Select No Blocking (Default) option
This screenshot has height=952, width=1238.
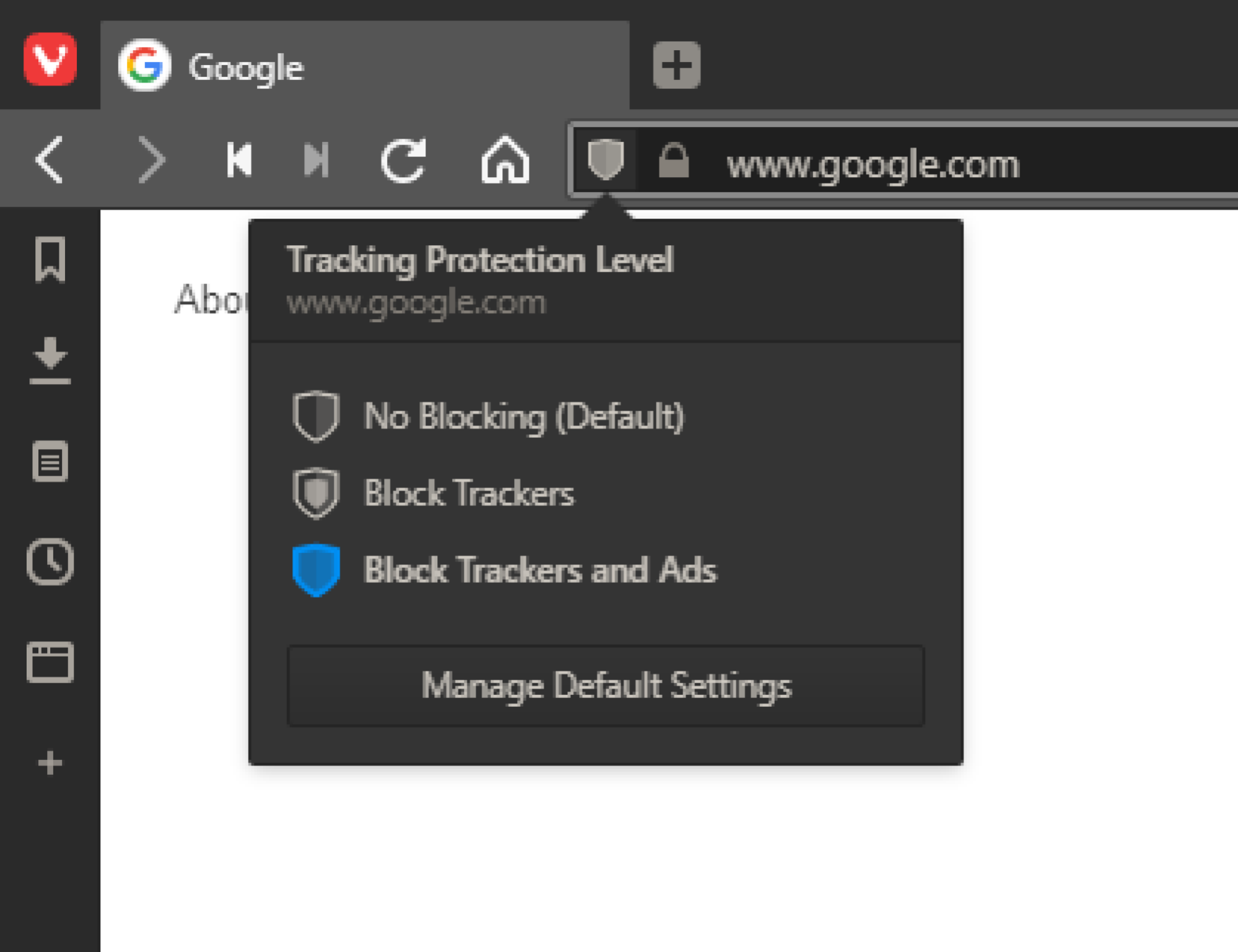click(x=489, y=416)
